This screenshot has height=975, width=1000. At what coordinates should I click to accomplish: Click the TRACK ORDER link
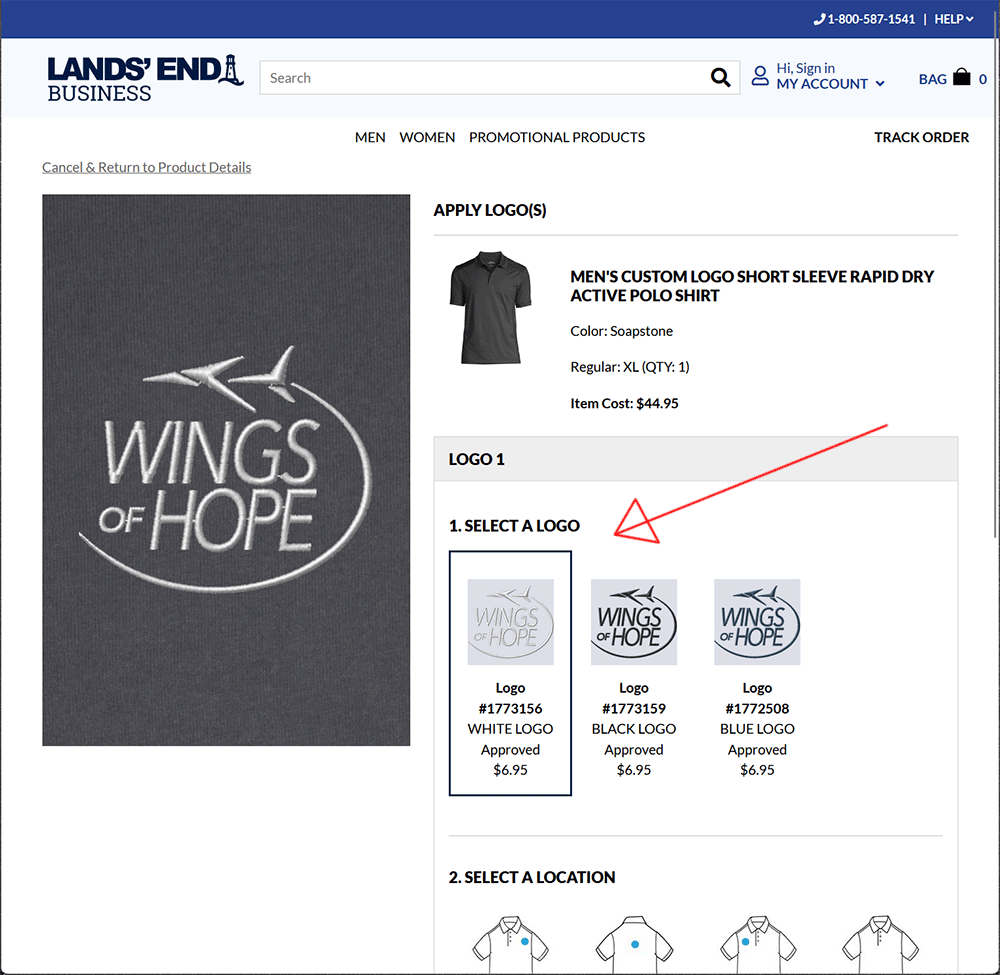pos(921,137)
